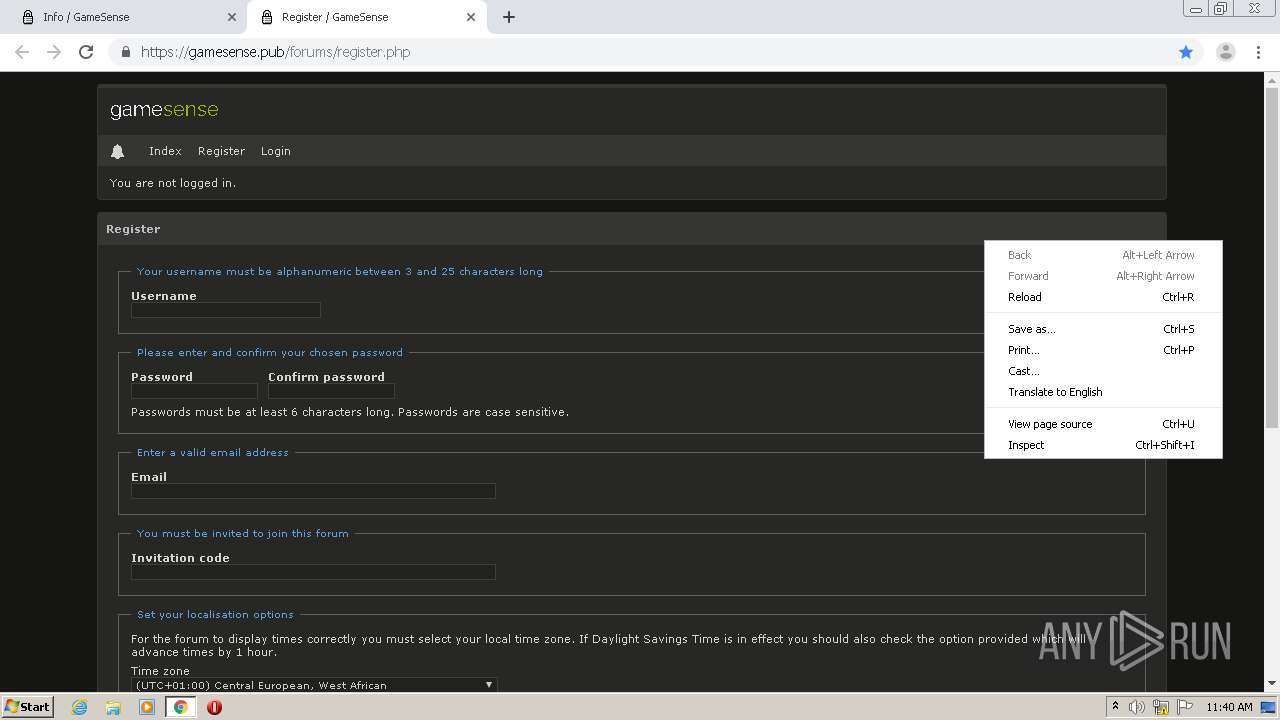Click the Register section header

pos(632,229)
